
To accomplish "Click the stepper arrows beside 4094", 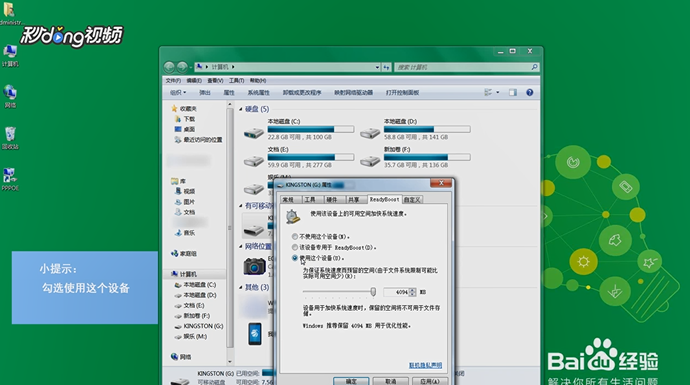I will coord(412,292).
